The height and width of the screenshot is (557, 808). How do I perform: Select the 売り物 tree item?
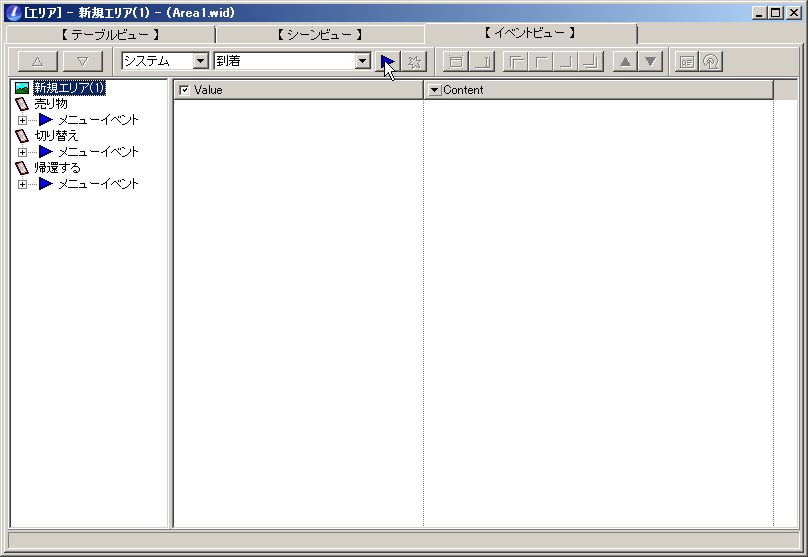click(x=51, y=104)
